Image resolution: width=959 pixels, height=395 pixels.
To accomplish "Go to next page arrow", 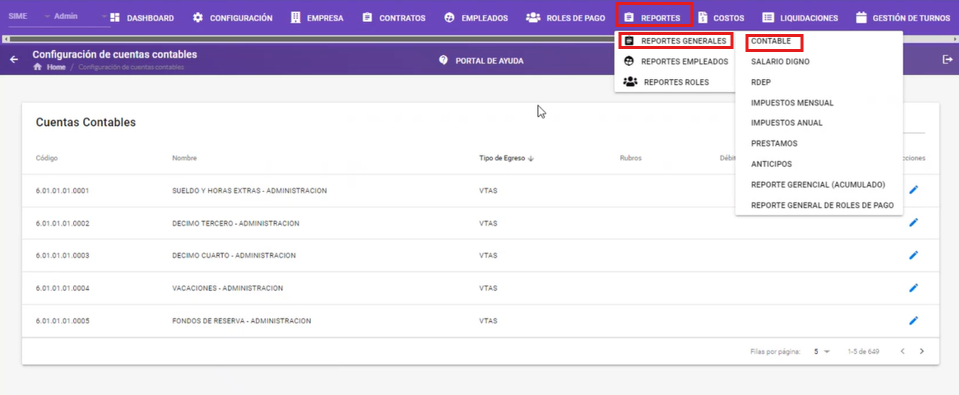I will [x=922, y=352].
